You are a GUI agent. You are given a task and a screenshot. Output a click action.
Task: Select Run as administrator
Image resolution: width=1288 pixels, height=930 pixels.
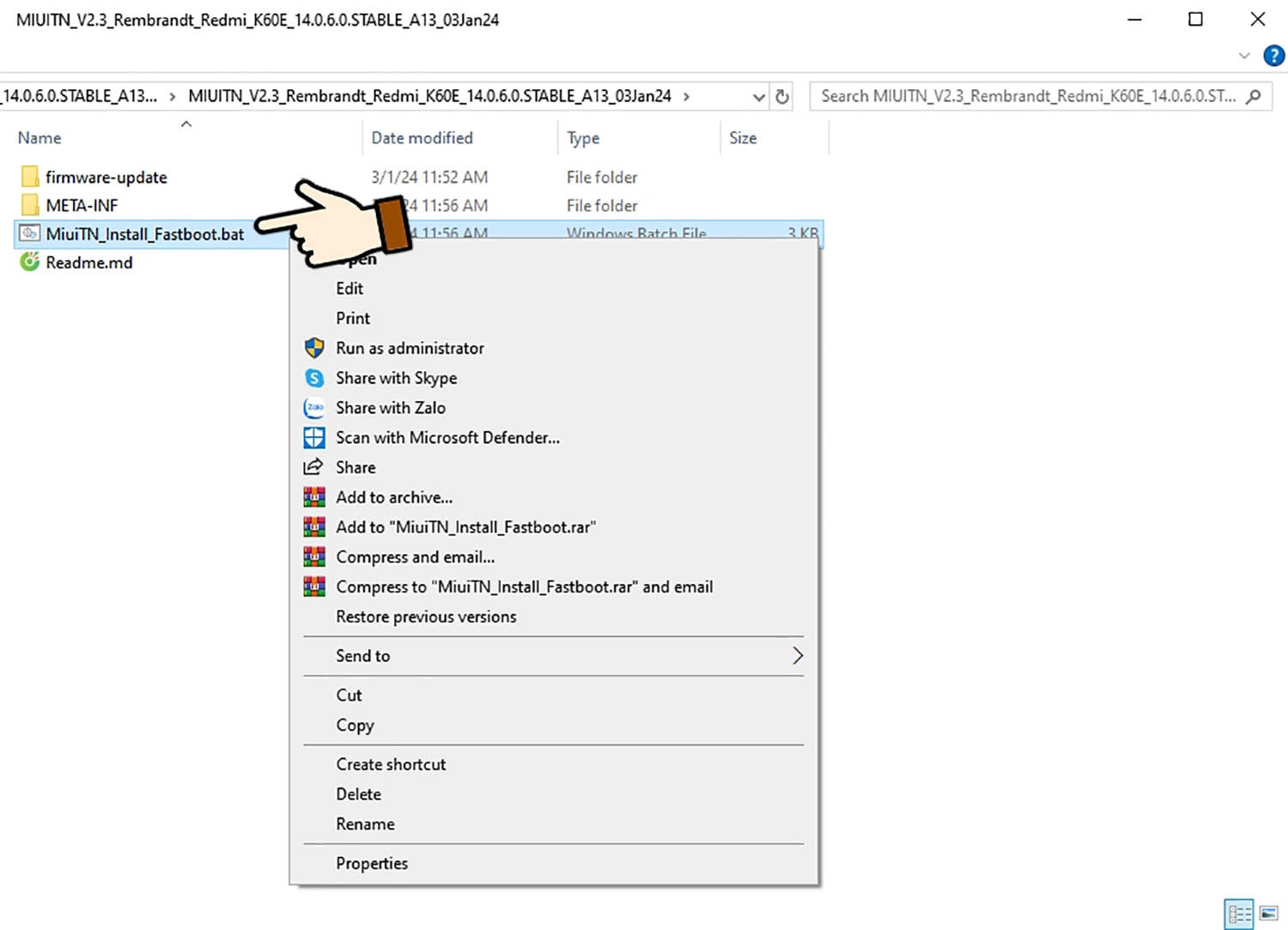tap(410, 349)
